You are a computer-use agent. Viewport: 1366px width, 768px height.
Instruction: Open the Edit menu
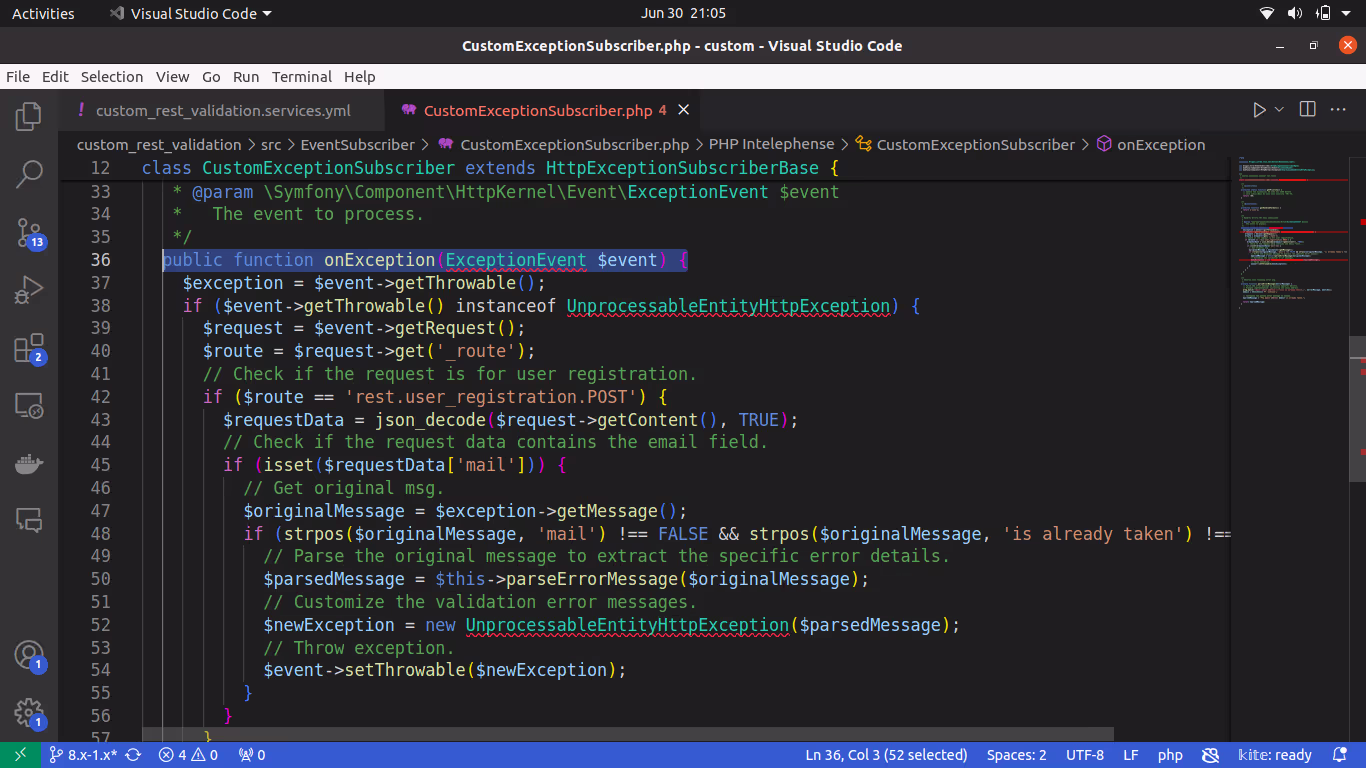(55, 76)
